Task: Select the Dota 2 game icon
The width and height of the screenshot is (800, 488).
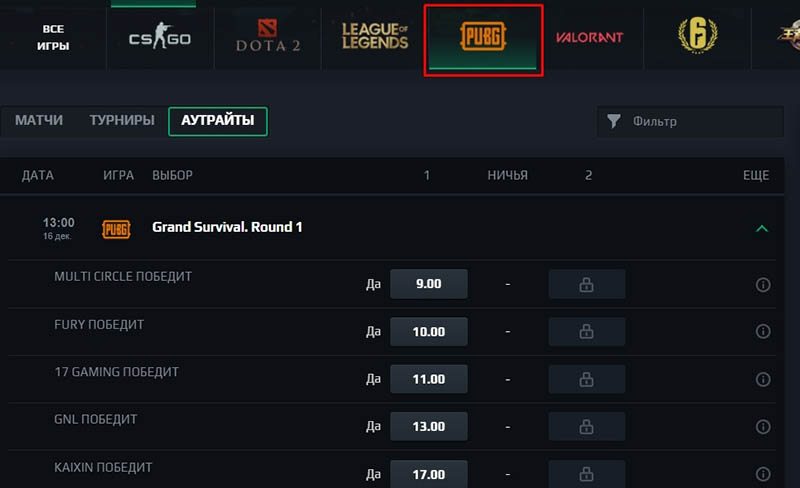Action: click(x=268, y=36)
